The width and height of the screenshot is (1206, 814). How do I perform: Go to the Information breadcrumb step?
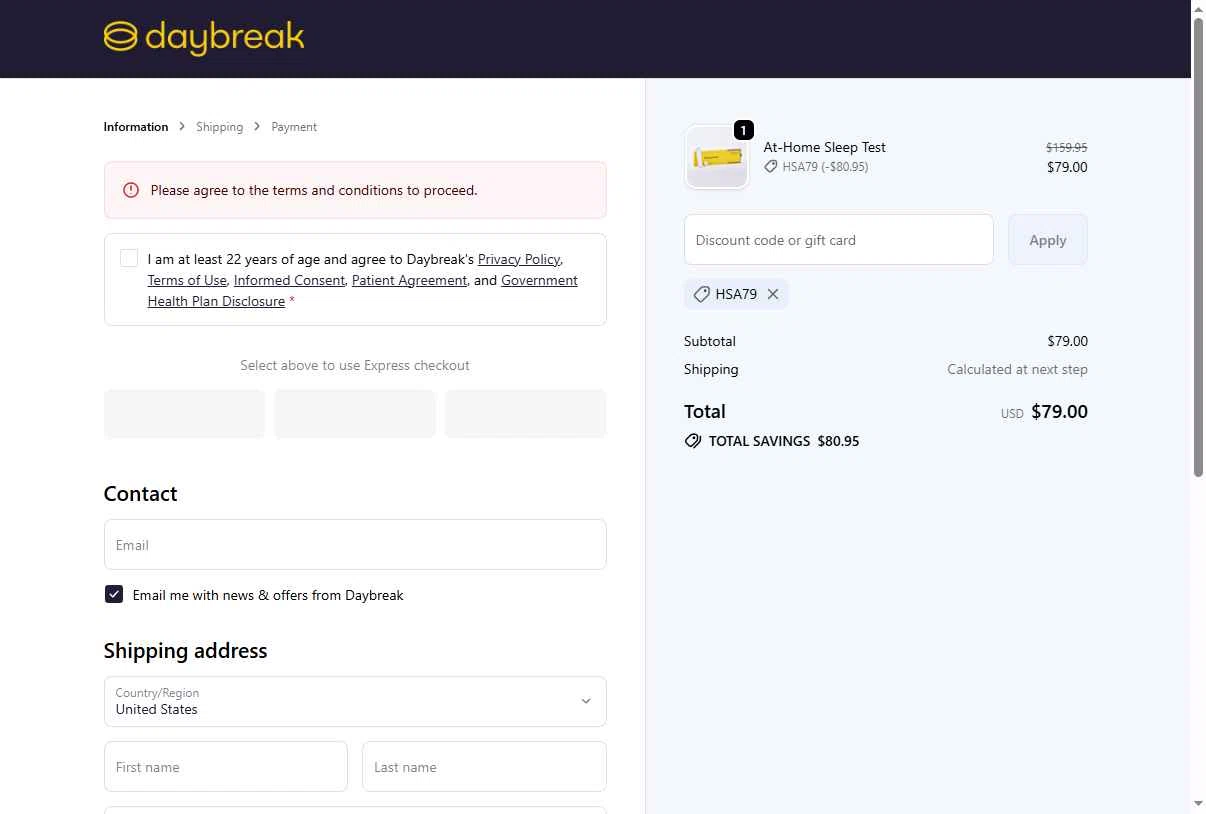tap(136, 127)
